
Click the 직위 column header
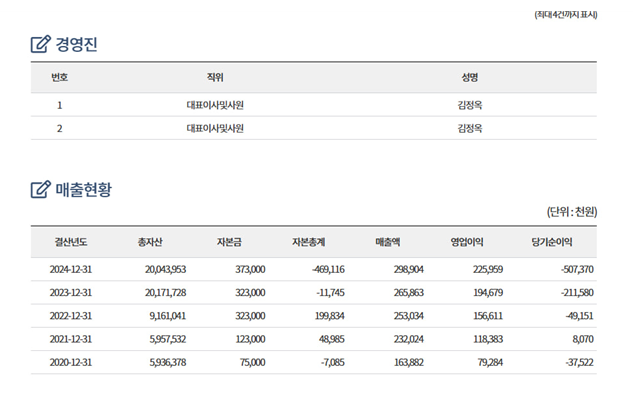point(215,77)
